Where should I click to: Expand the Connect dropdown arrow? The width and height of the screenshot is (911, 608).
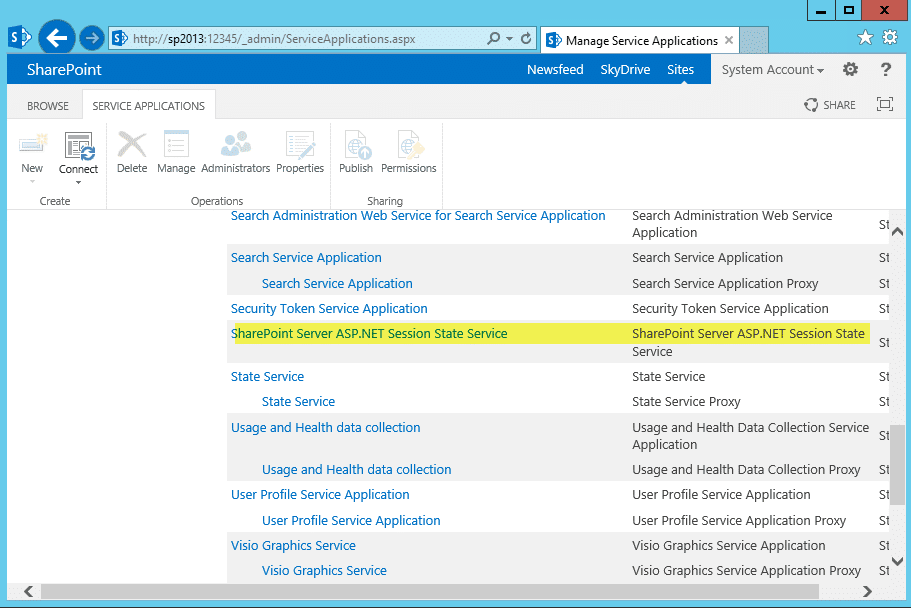coord(78,183)
